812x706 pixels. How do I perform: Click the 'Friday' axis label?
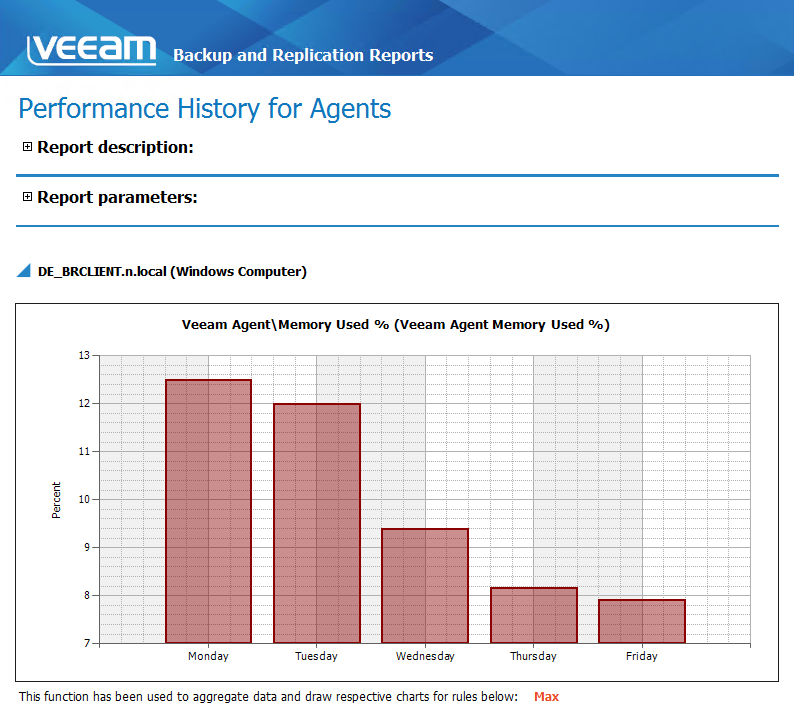coord(642,656)
